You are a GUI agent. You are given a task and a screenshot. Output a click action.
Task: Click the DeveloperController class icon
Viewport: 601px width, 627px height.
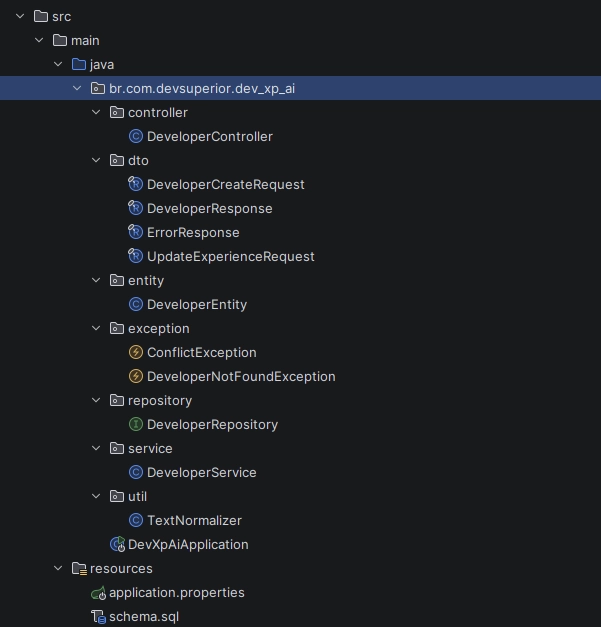(x=136, y=136)
